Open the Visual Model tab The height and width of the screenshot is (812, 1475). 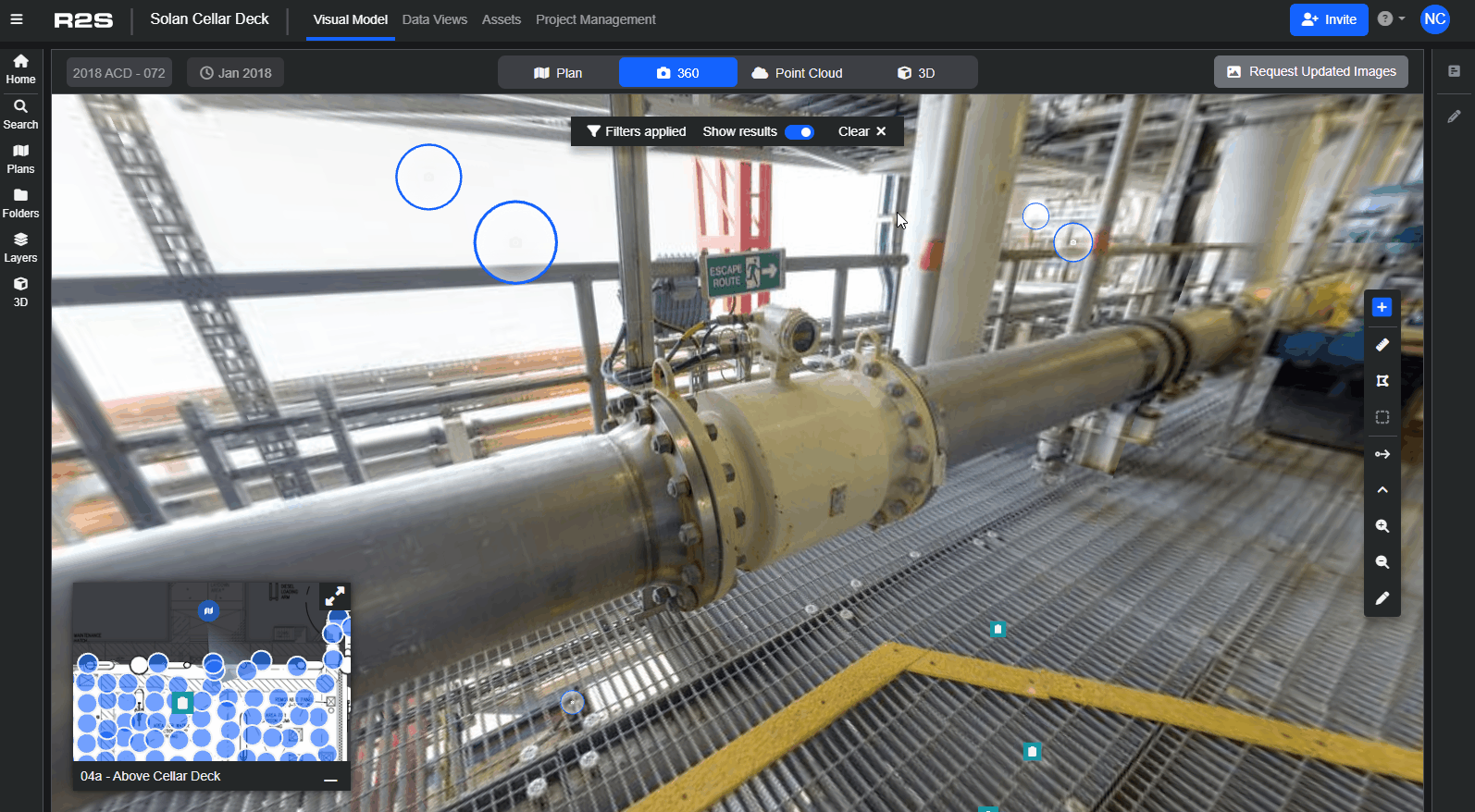click(x=350, y=19)
